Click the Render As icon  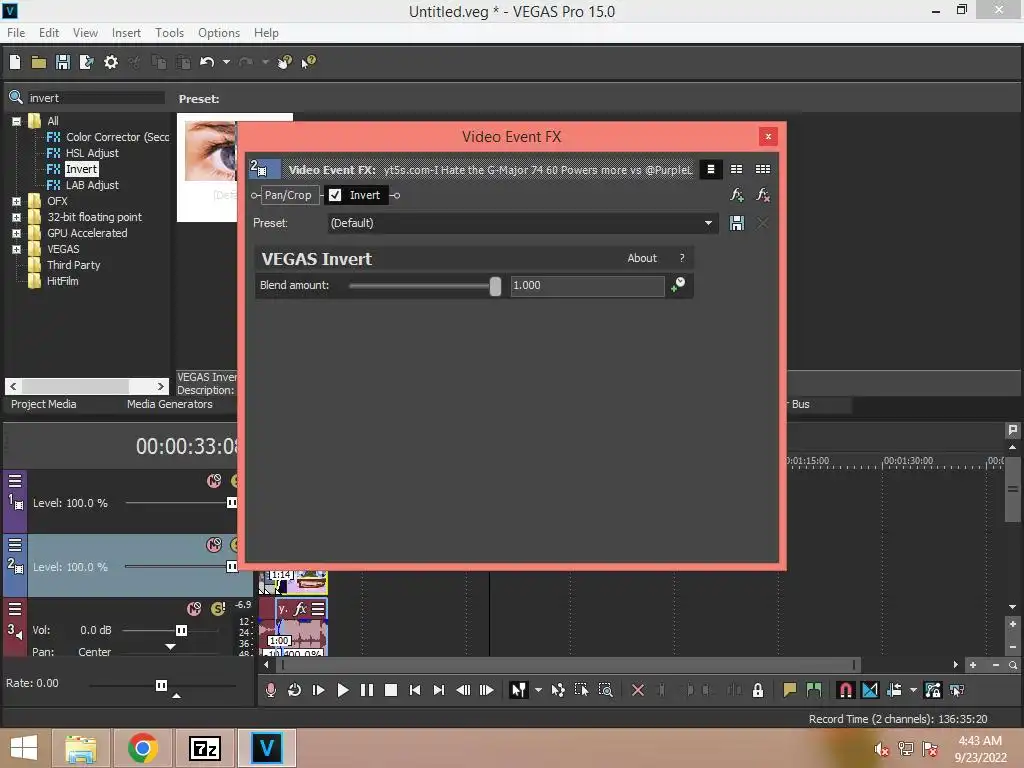pos(86,62)
